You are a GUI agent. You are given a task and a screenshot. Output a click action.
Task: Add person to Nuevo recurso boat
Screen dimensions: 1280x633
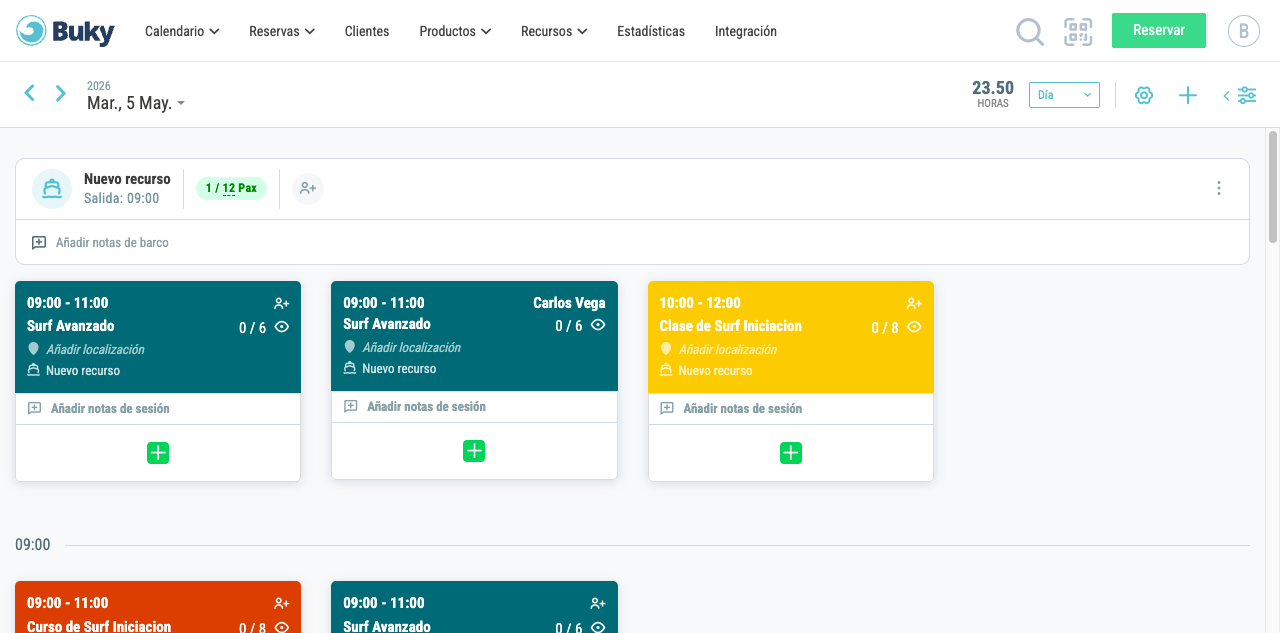pyautogui.click(x=308, y=188)
